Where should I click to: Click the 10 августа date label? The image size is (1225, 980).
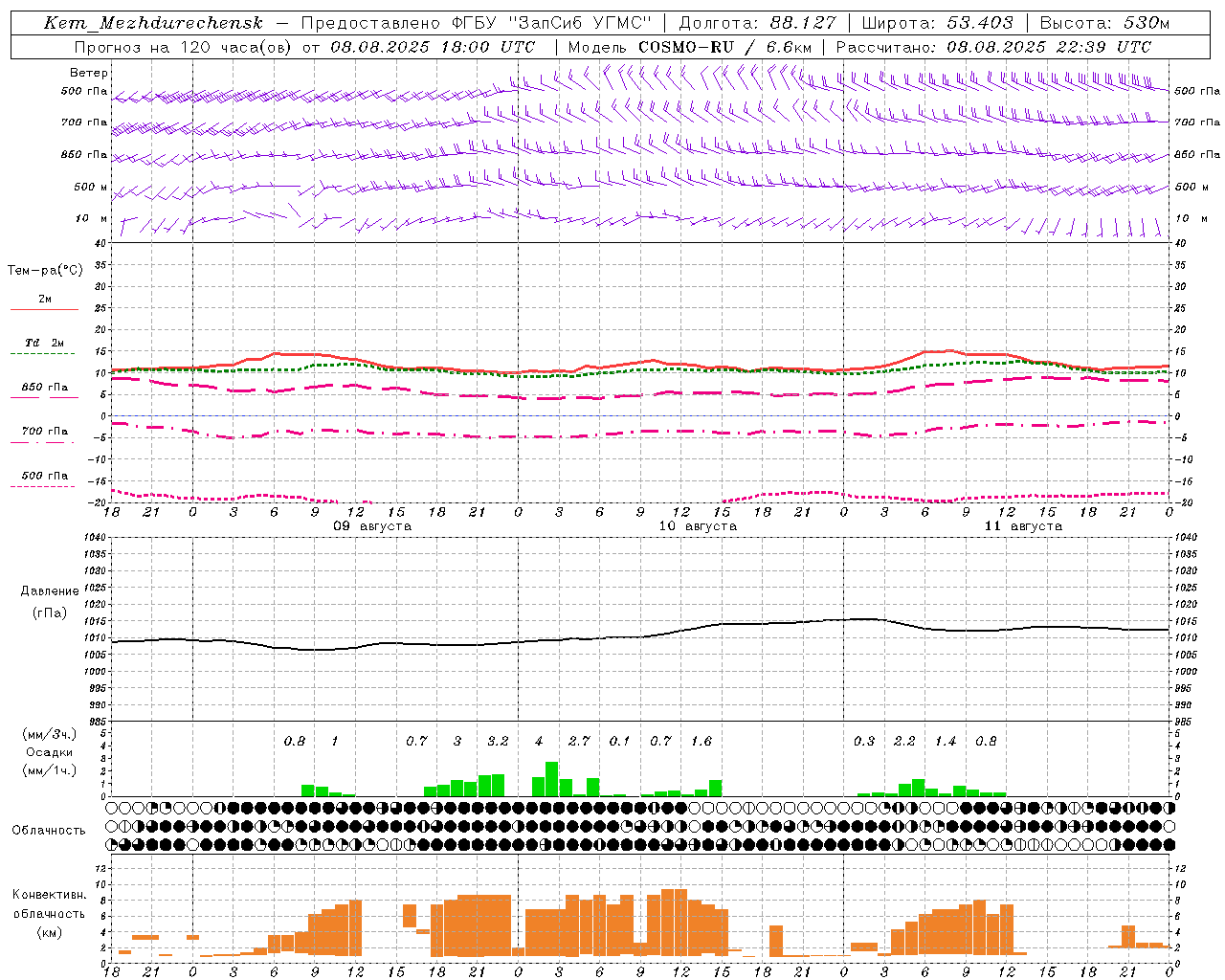coord(698,526)
